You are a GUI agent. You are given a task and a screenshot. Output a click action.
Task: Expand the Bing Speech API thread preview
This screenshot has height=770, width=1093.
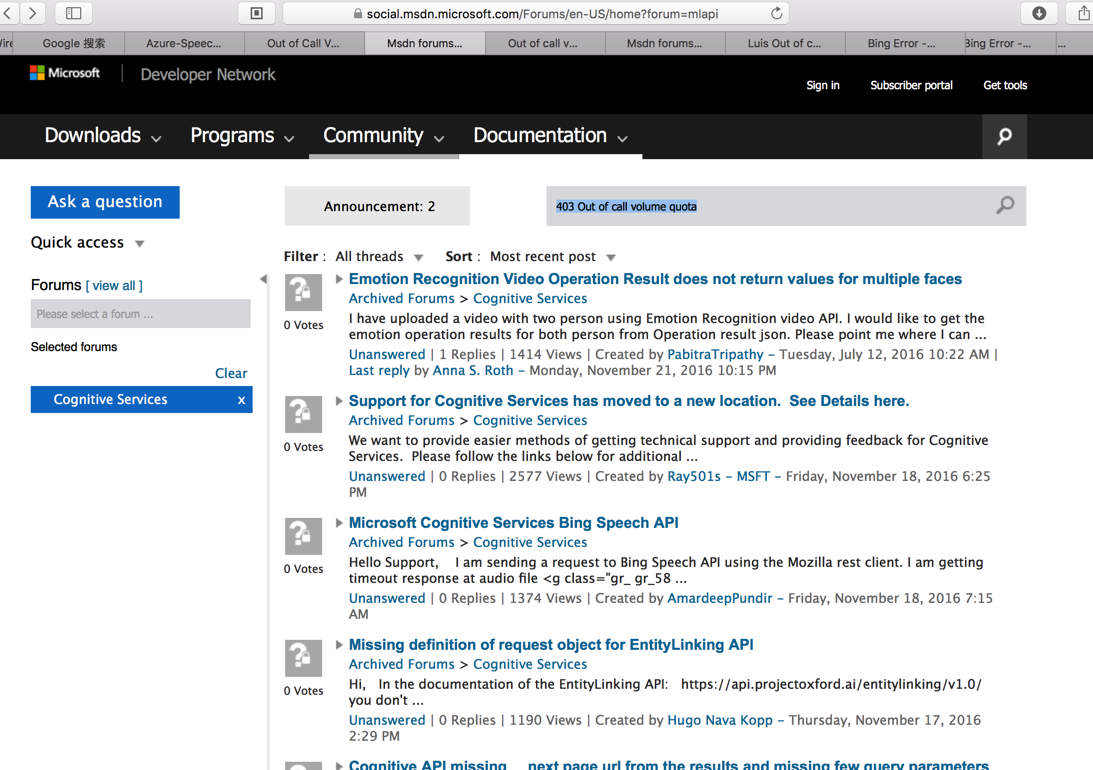pos(339,523)
